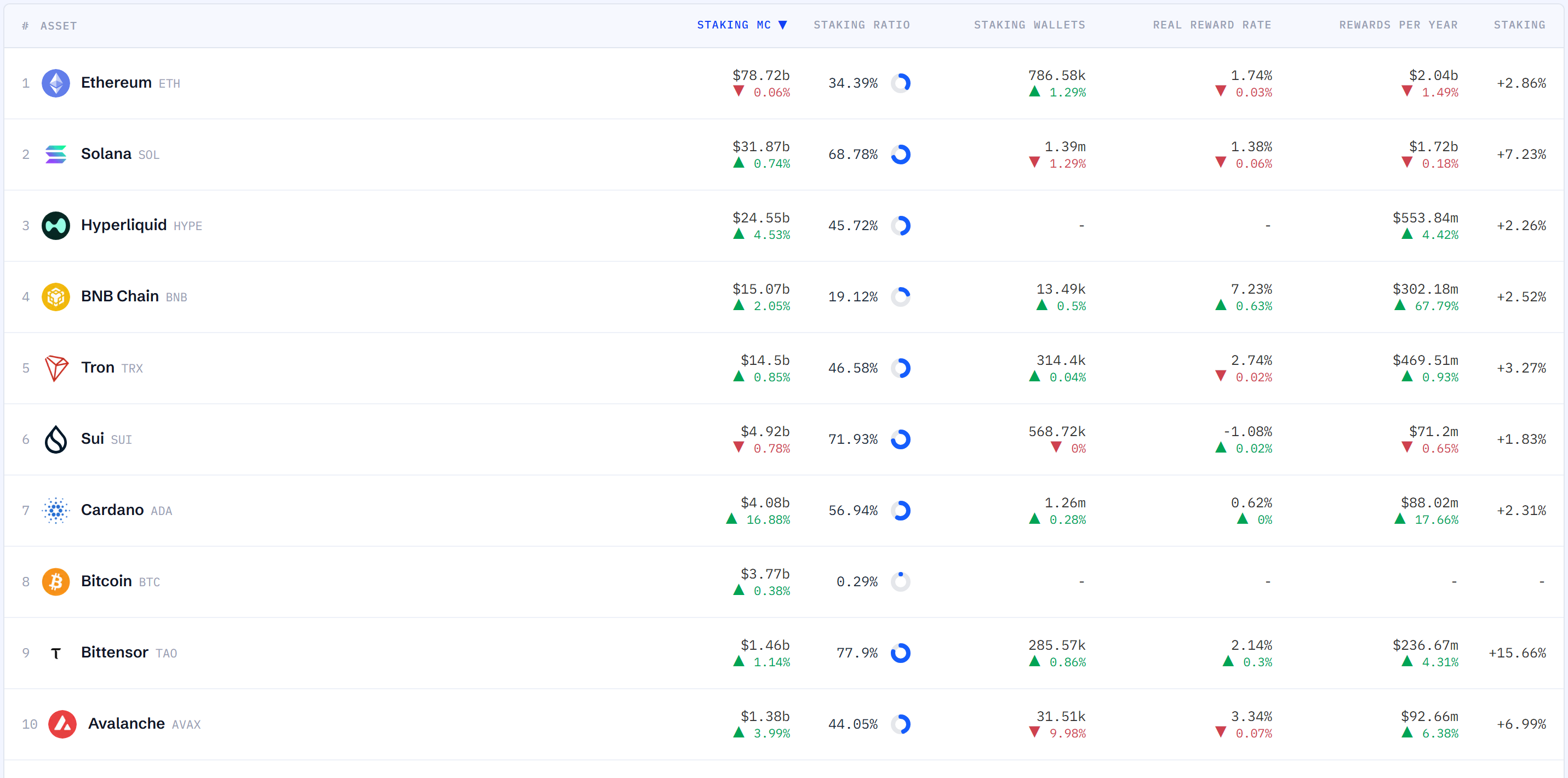The image size is (1568, 778).
Task: Click the BNB Chain logo icon
Action: point(55,296)
